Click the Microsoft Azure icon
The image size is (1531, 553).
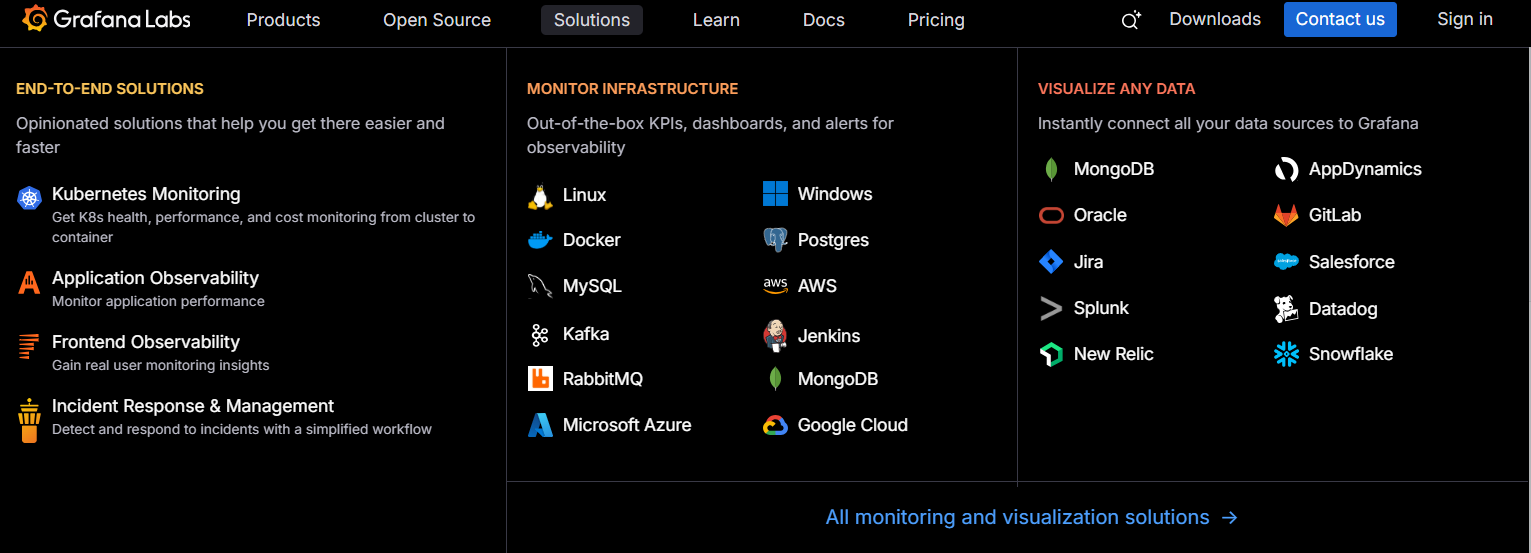pyautogui.click(x=540, y=425)
